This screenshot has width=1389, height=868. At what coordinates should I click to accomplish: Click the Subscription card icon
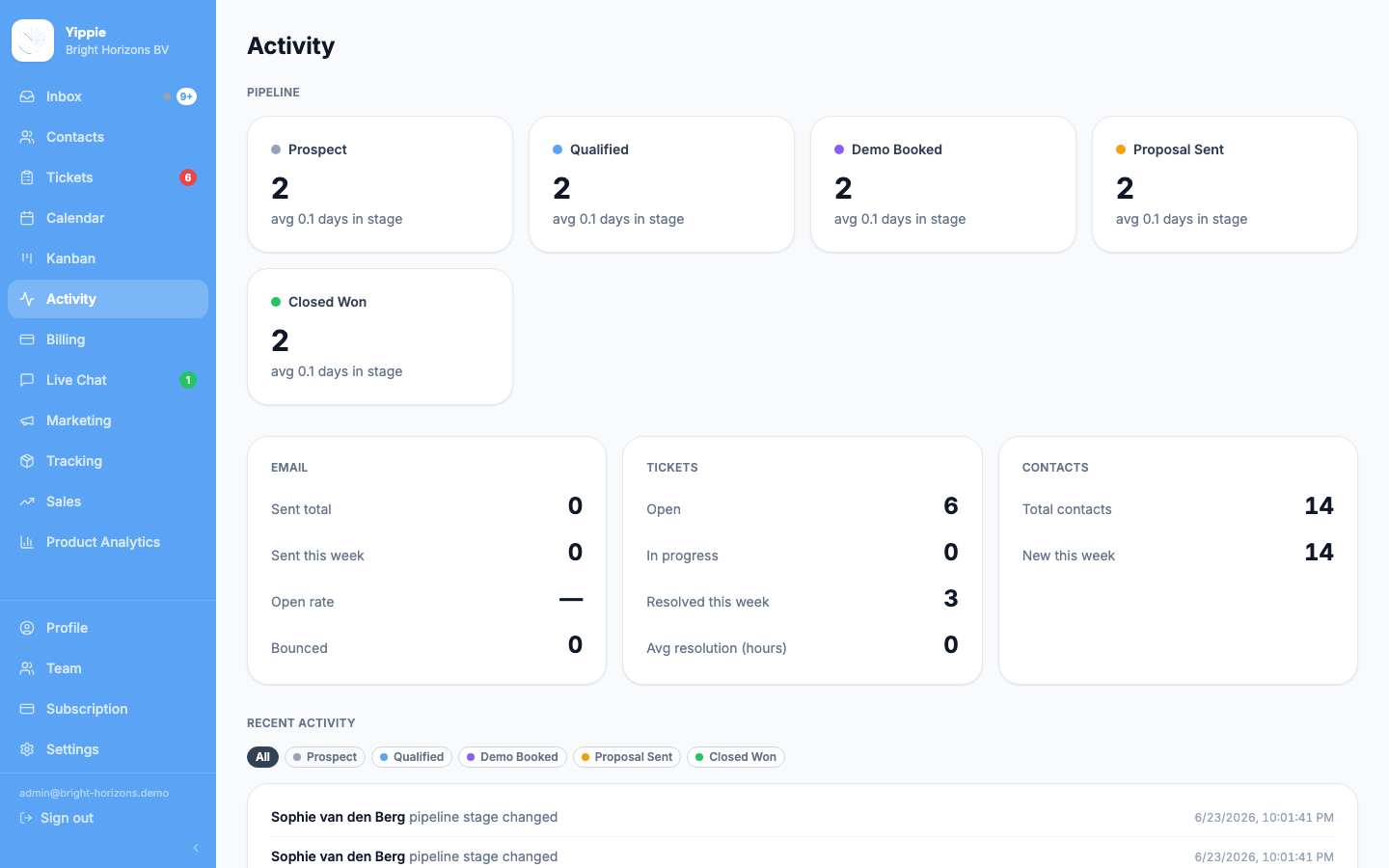[27, 709]
